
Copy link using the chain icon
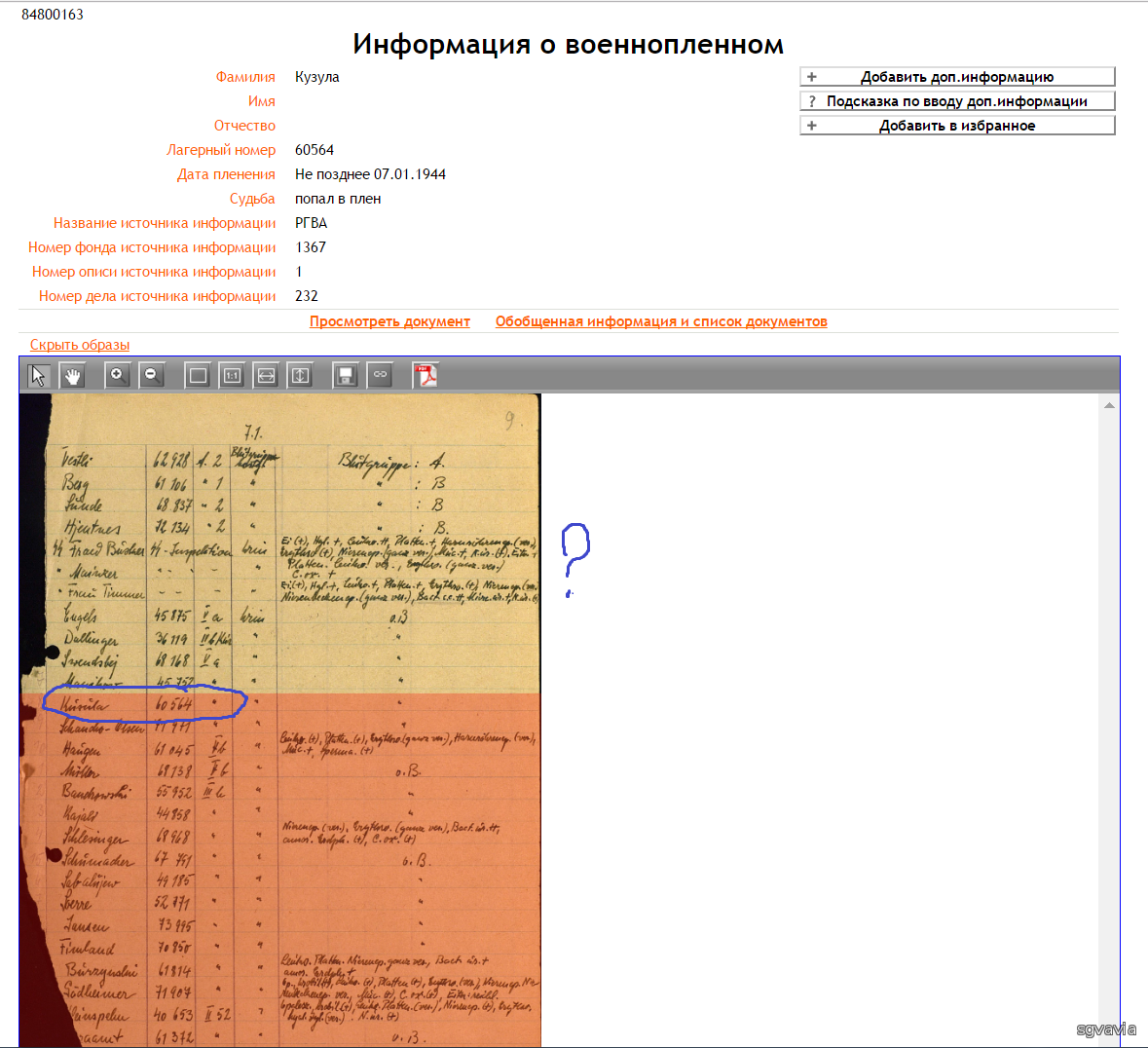380,376
